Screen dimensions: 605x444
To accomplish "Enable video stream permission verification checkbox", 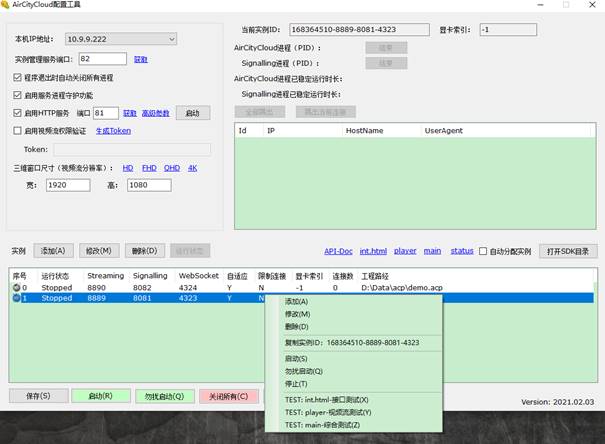I will coord(17,130).
